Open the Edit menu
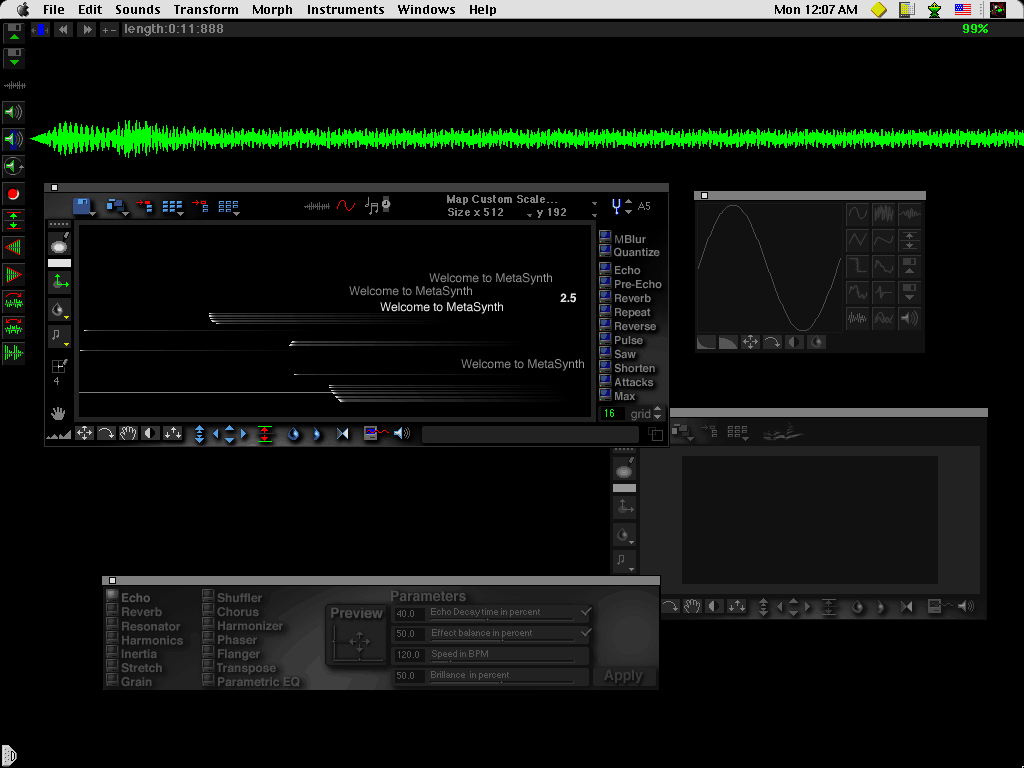The height and width of the screenshot is (768, 1024). pos(90,9)
